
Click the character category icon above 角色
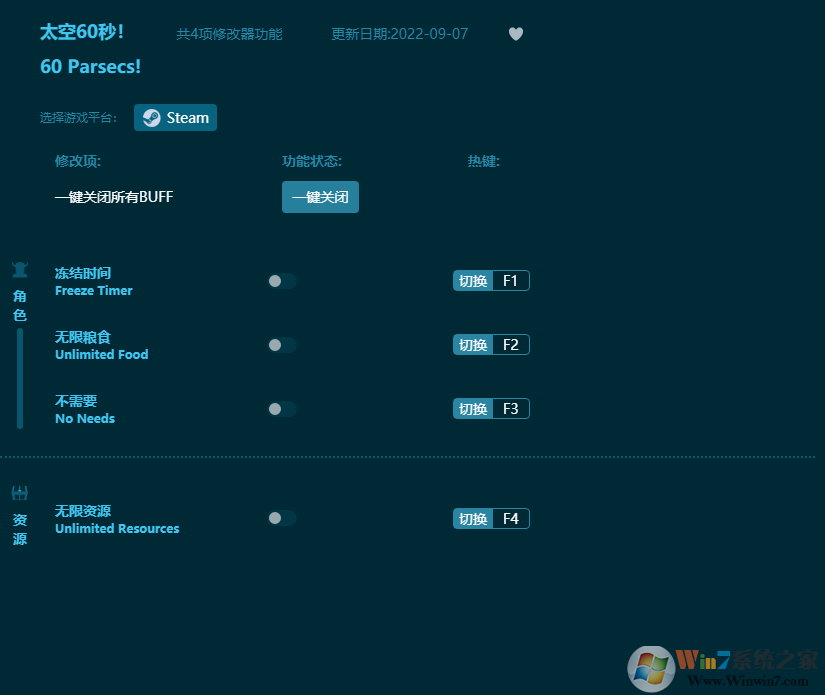tap(20, 269)
